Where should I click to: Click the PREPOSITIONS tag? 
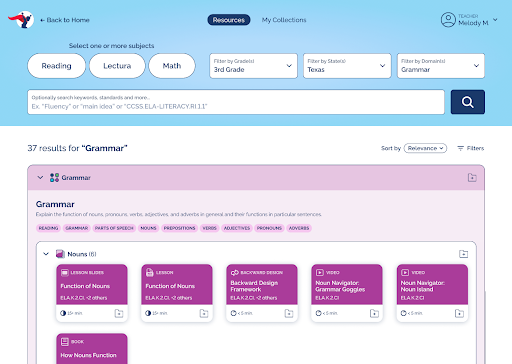[x=179, y=228]
